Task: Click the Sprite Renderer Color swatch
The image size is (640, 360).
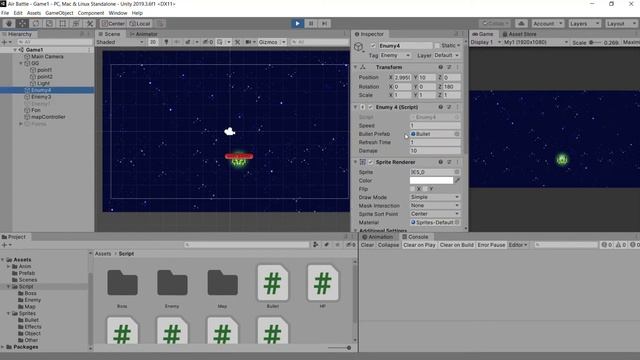Action: (431, 180)
